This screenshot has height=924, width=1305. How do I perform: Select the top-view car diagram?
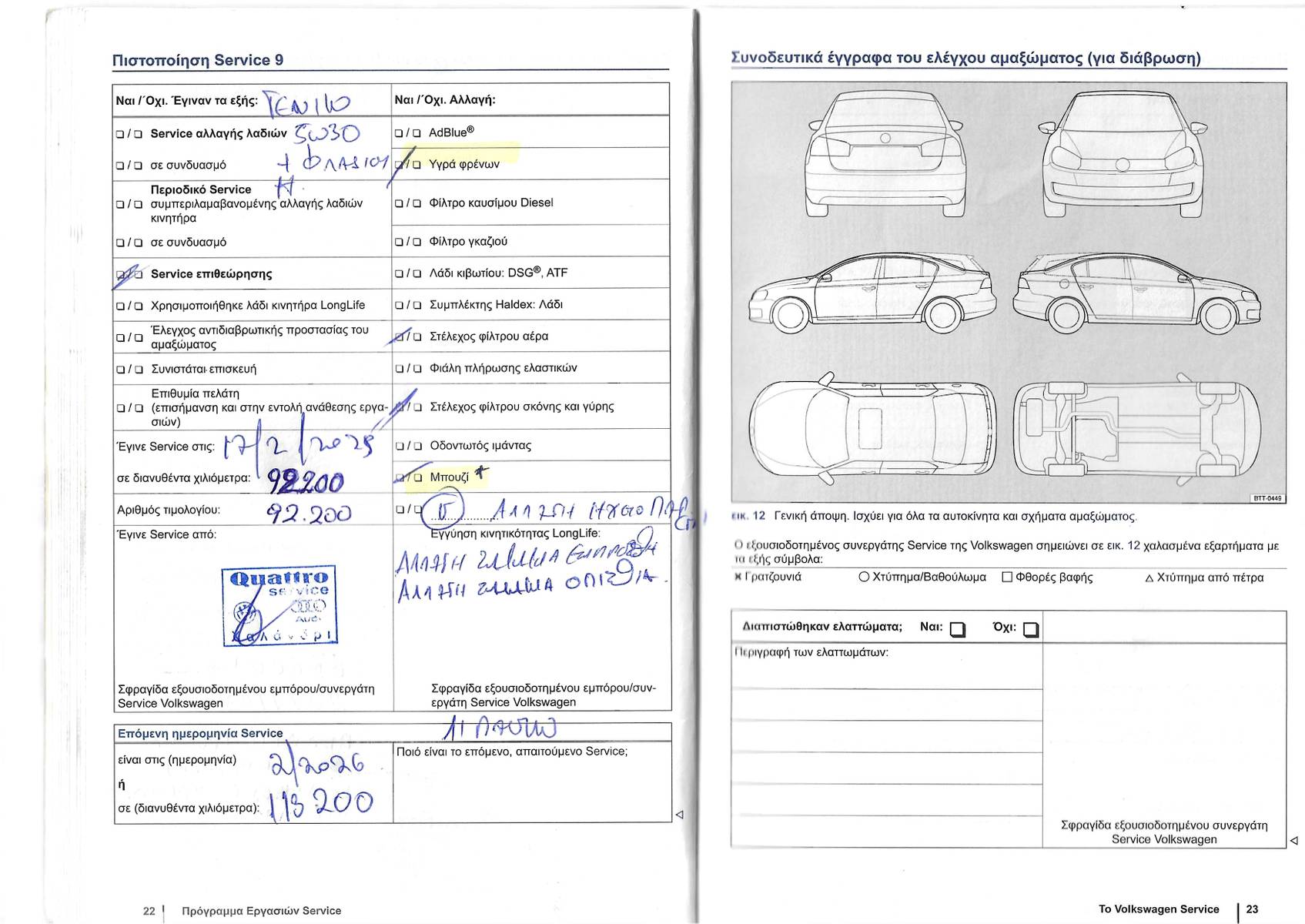click(x=872, y=429)
